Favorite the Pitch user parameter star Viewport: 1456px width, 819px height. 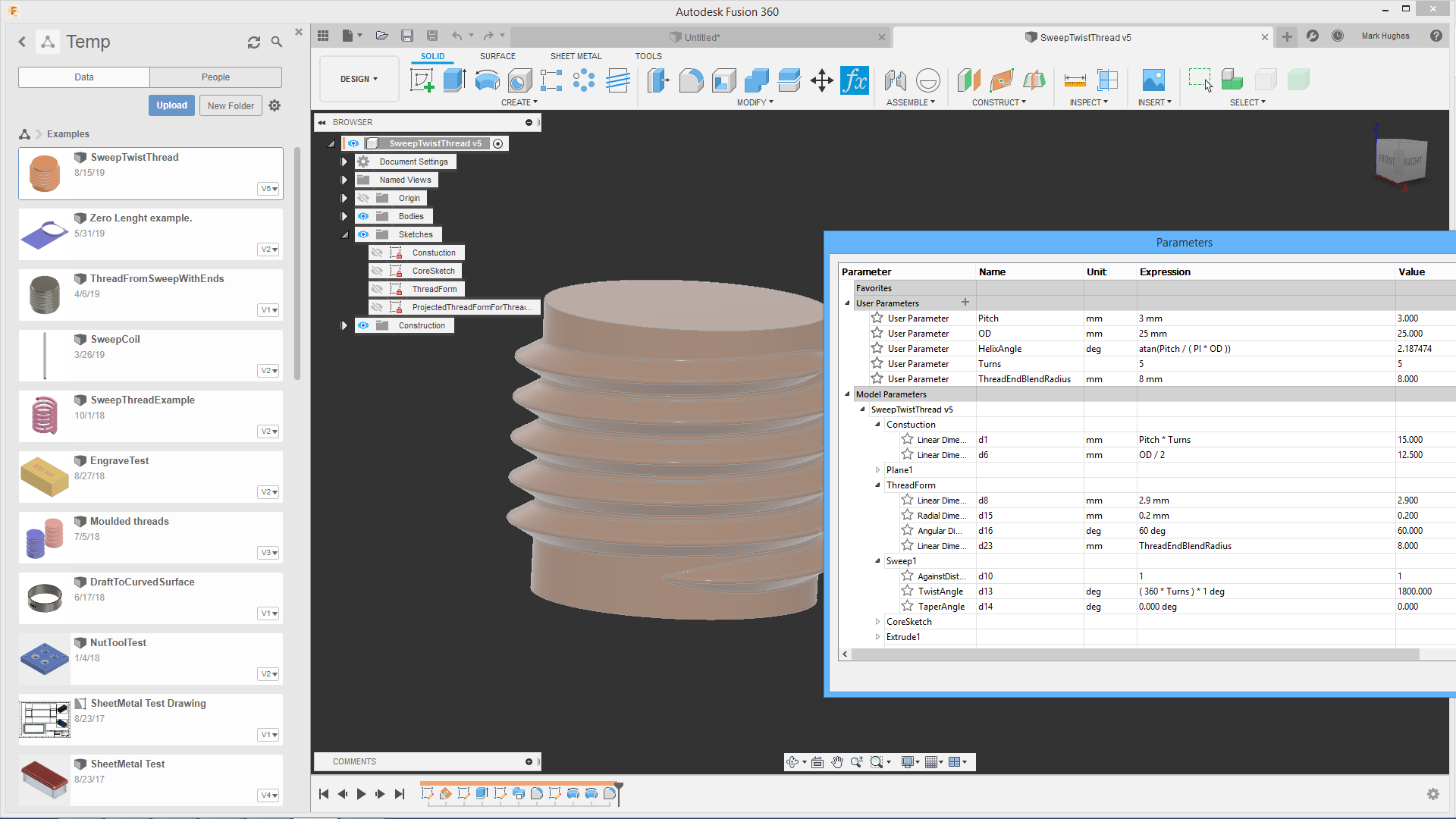point(877,318)
